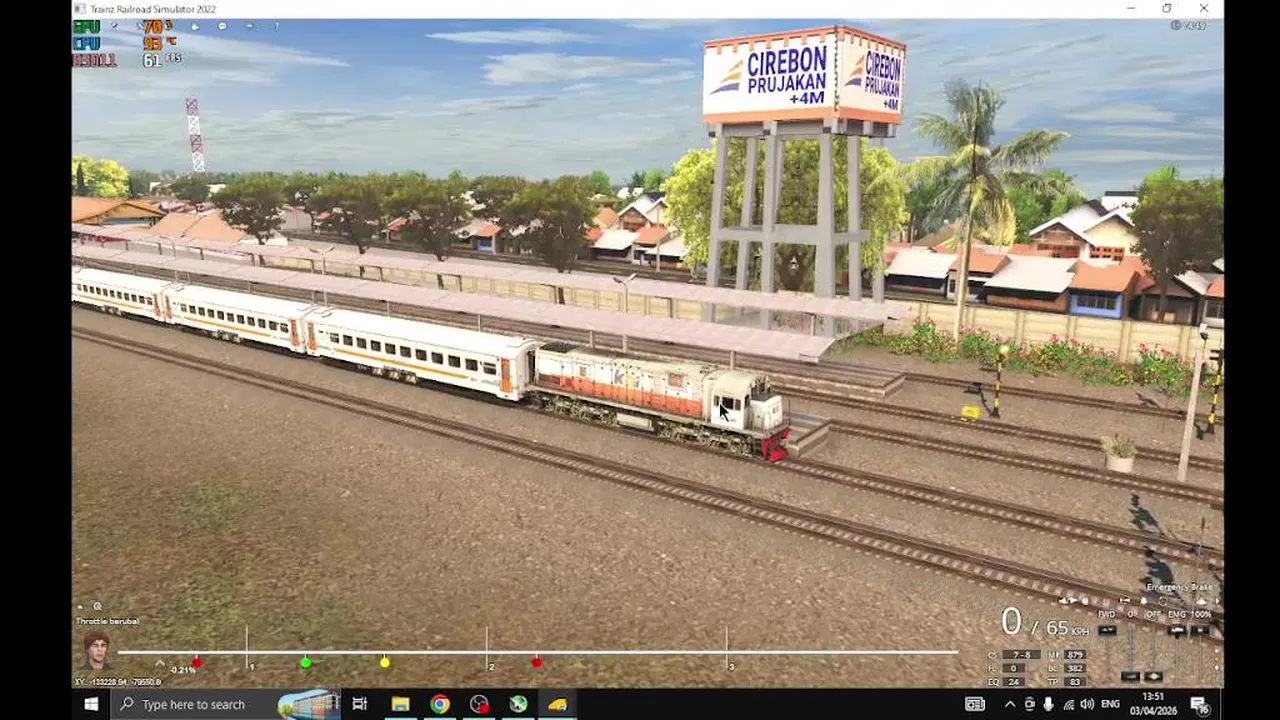Click the red signal marker after mark 2
This screenshot has width=1280, height=720.
(x=537, y=662)
